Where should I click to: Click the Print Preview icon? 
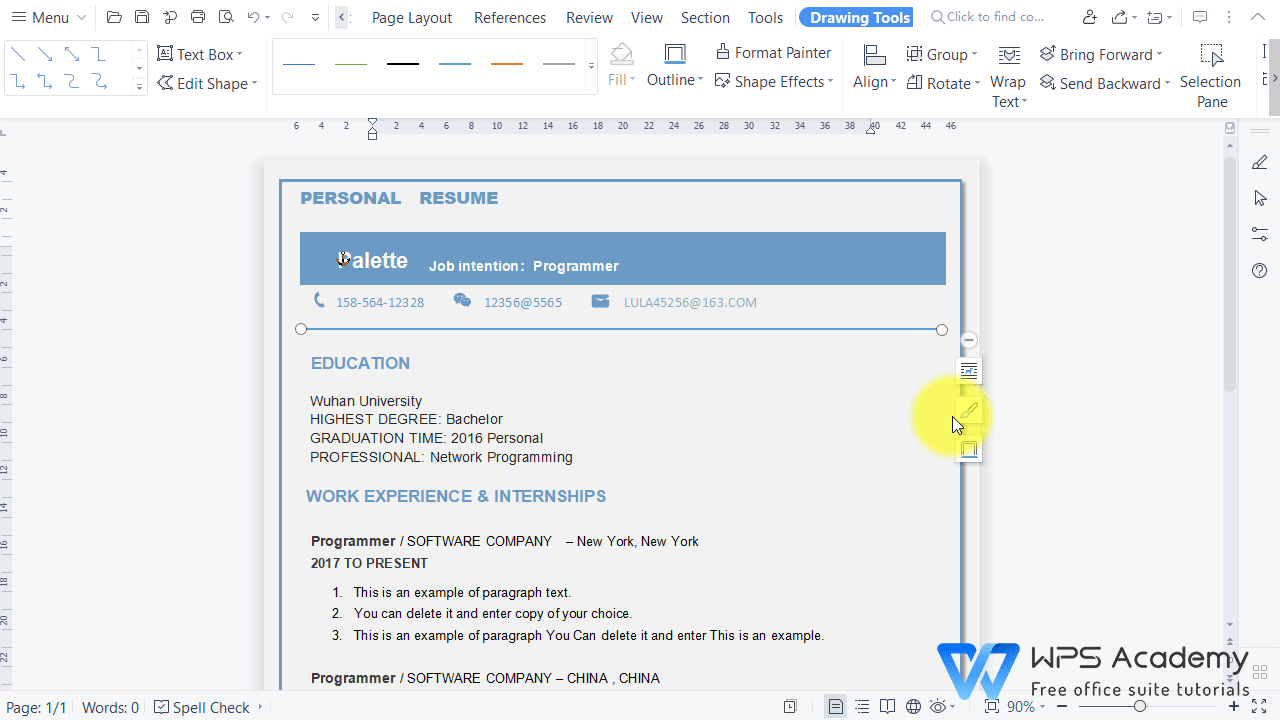(x=226, y=17)
